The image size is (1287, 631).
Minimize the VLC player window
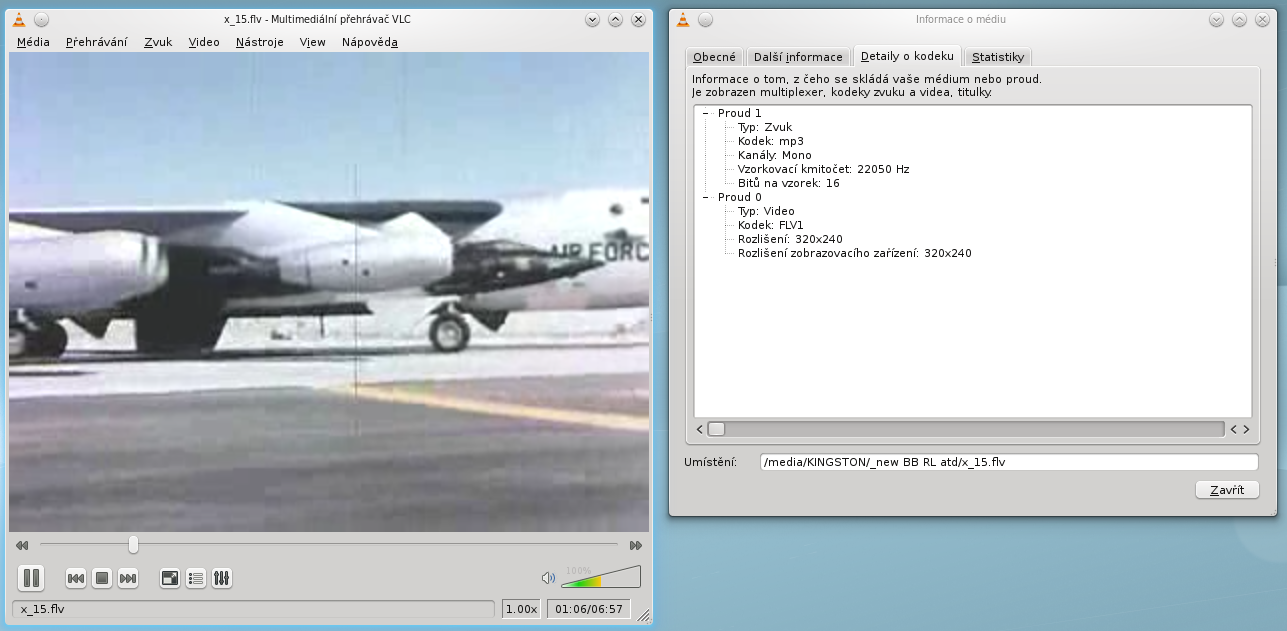coord(593,19)
